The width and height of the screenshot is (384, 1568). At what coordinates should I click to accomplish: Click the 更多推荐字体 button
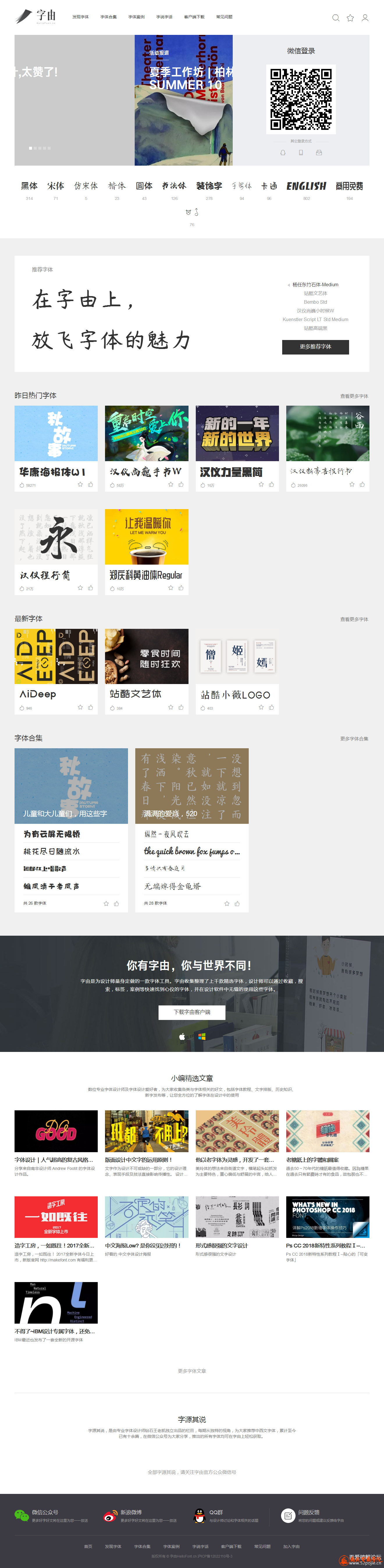315,346
